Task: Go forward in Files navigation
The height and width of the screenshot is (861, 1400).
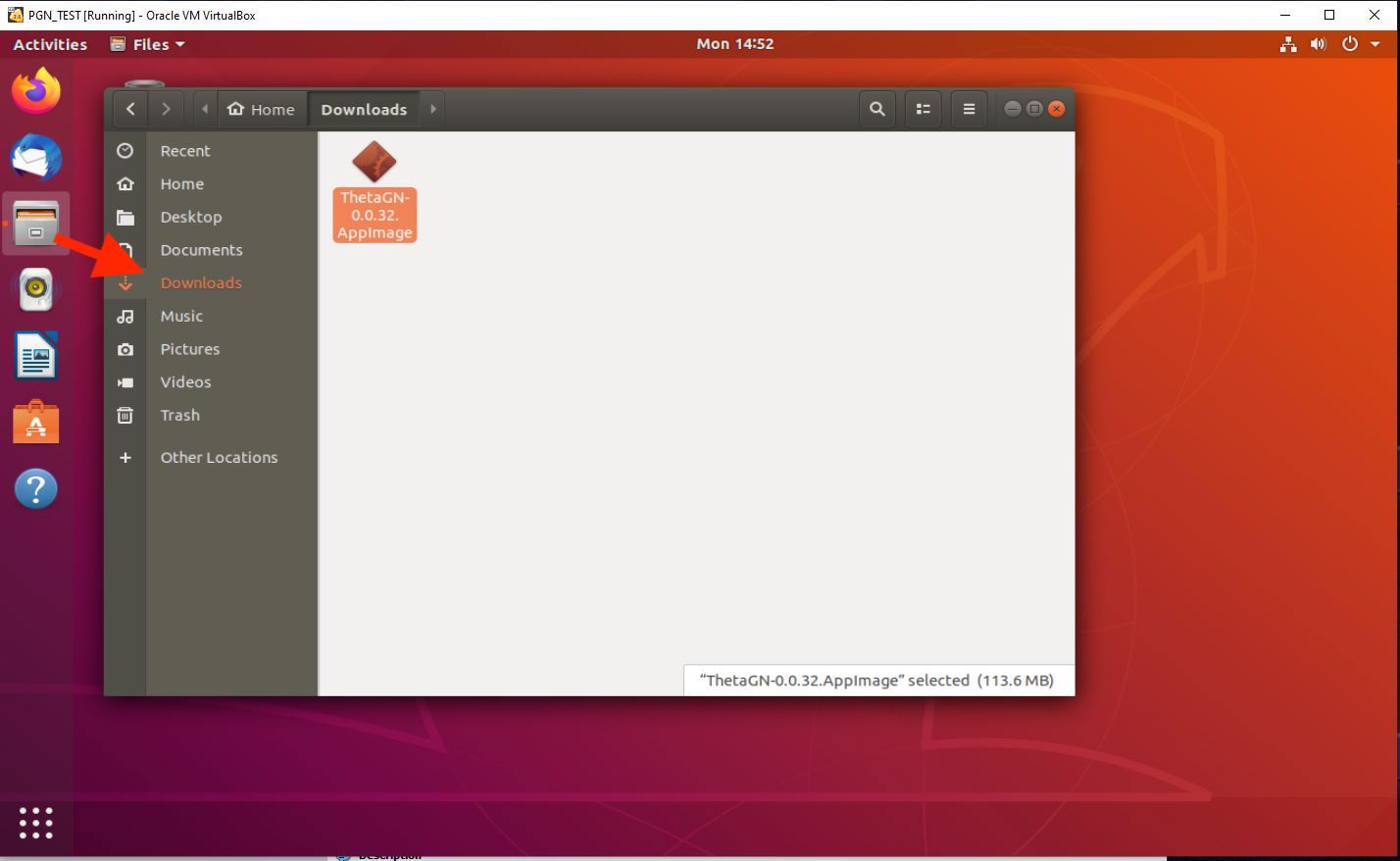Action: (x=166, y=109)
